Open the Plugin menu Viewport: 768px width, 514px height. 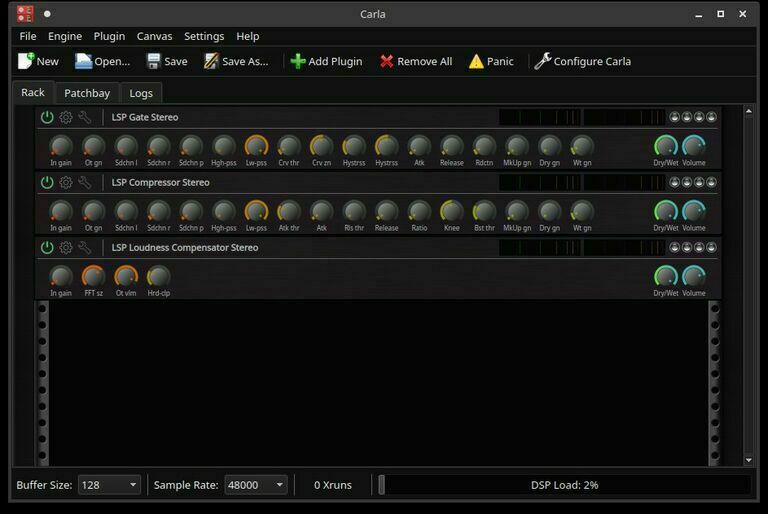pos(109,36)
